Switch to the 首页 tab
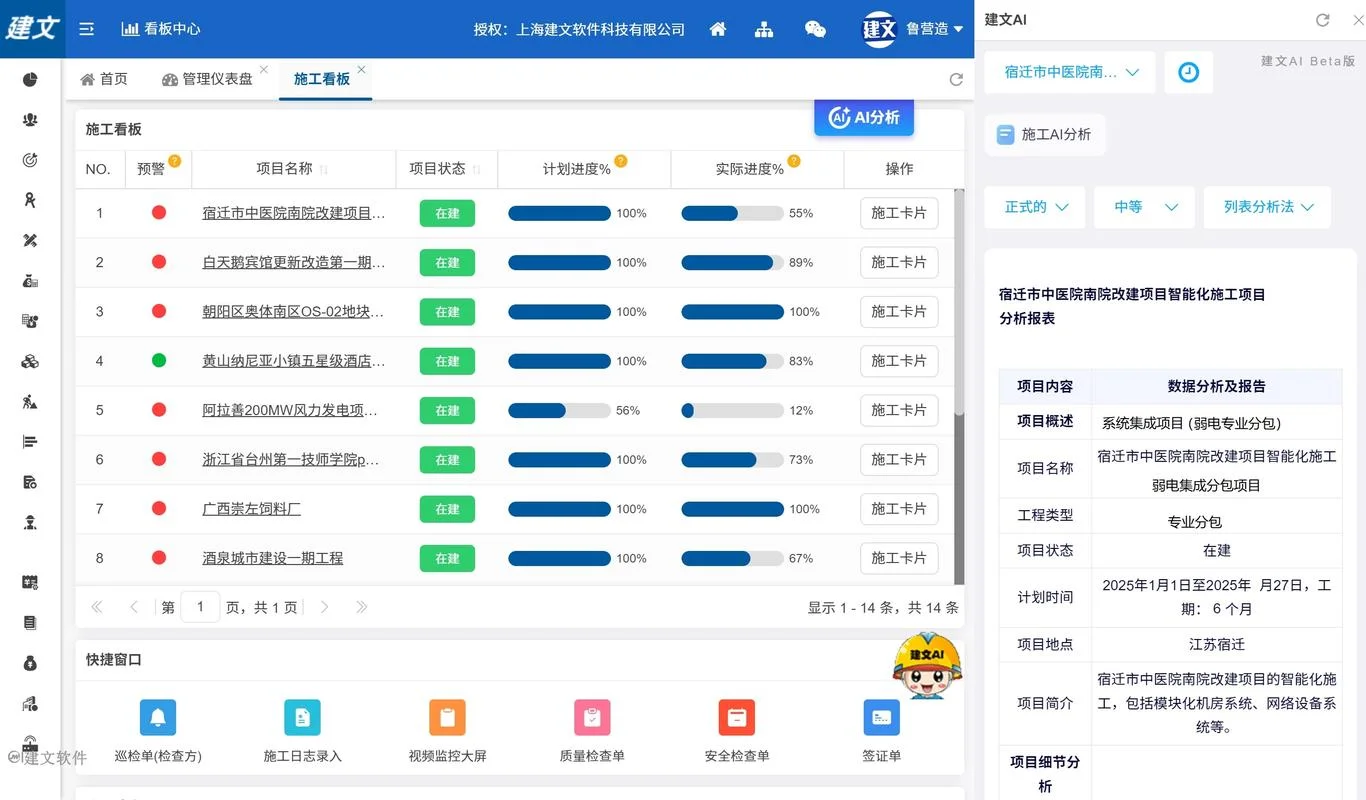Screen dimensions: 1366x800 (104, 79)
